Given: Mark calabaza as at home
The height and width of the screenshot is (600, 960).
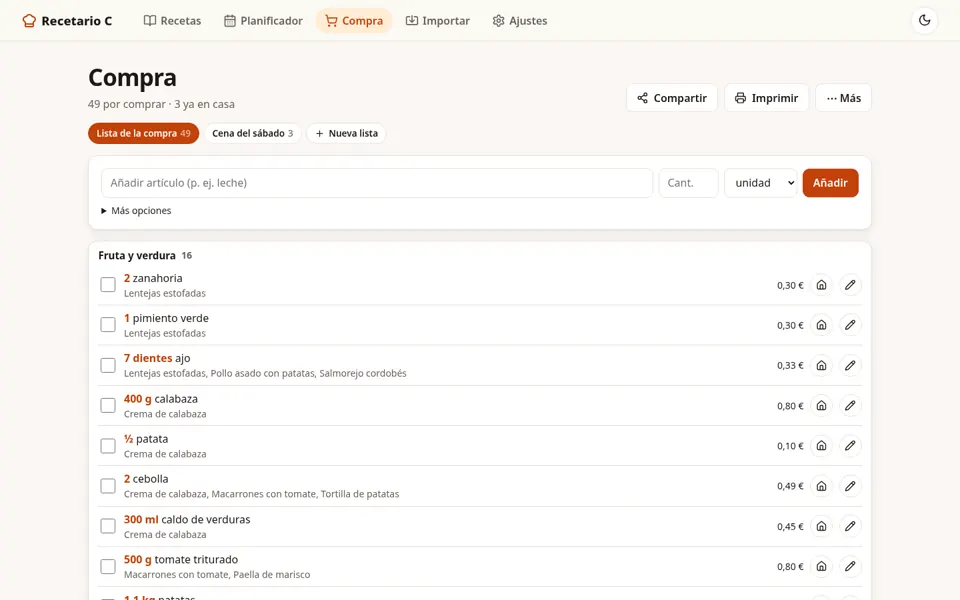Looking at the screenshot, I should pos(821,405).
